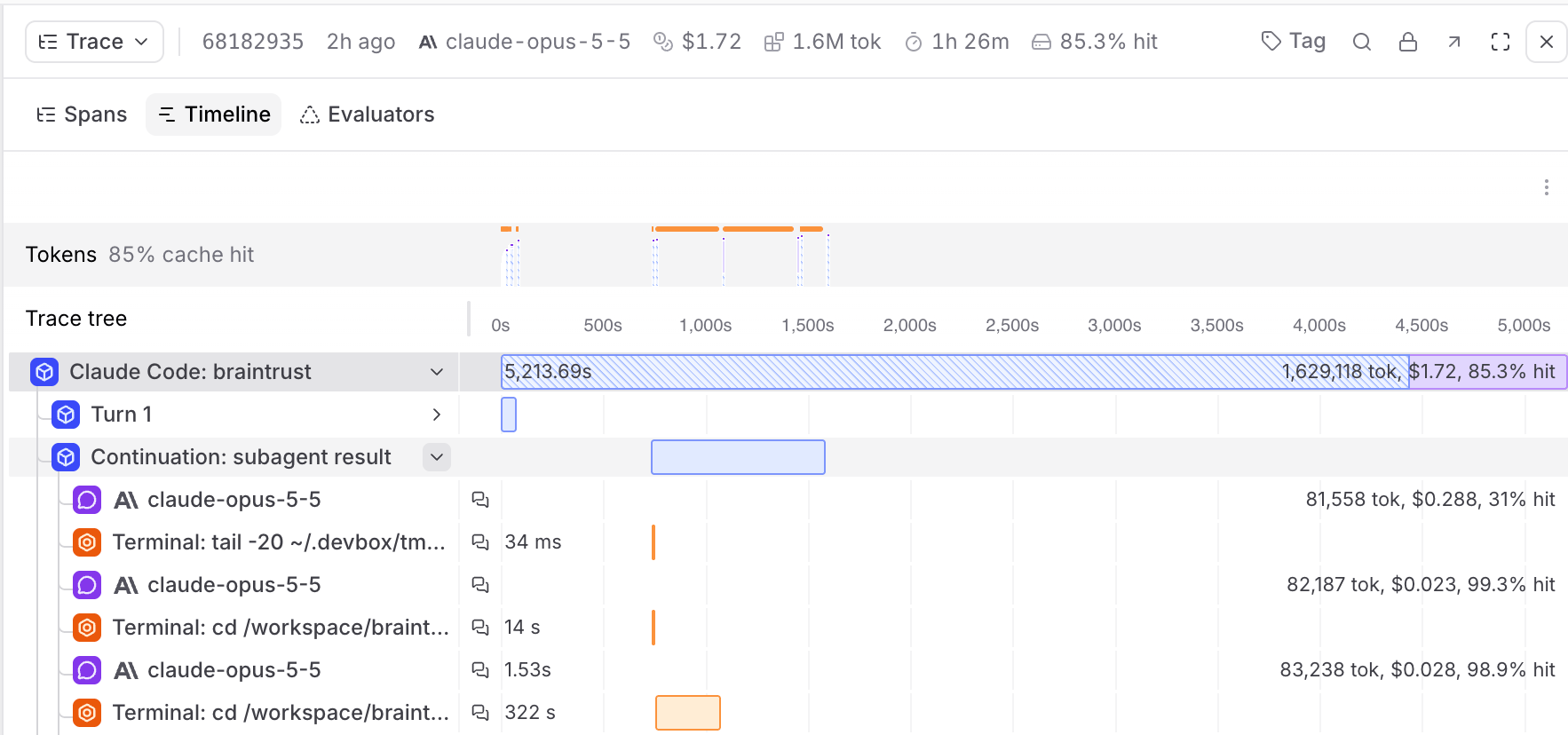Open the Trace view dropdown
The height and width of the screenshot is (735, 1568).
[x=94, y=42]
